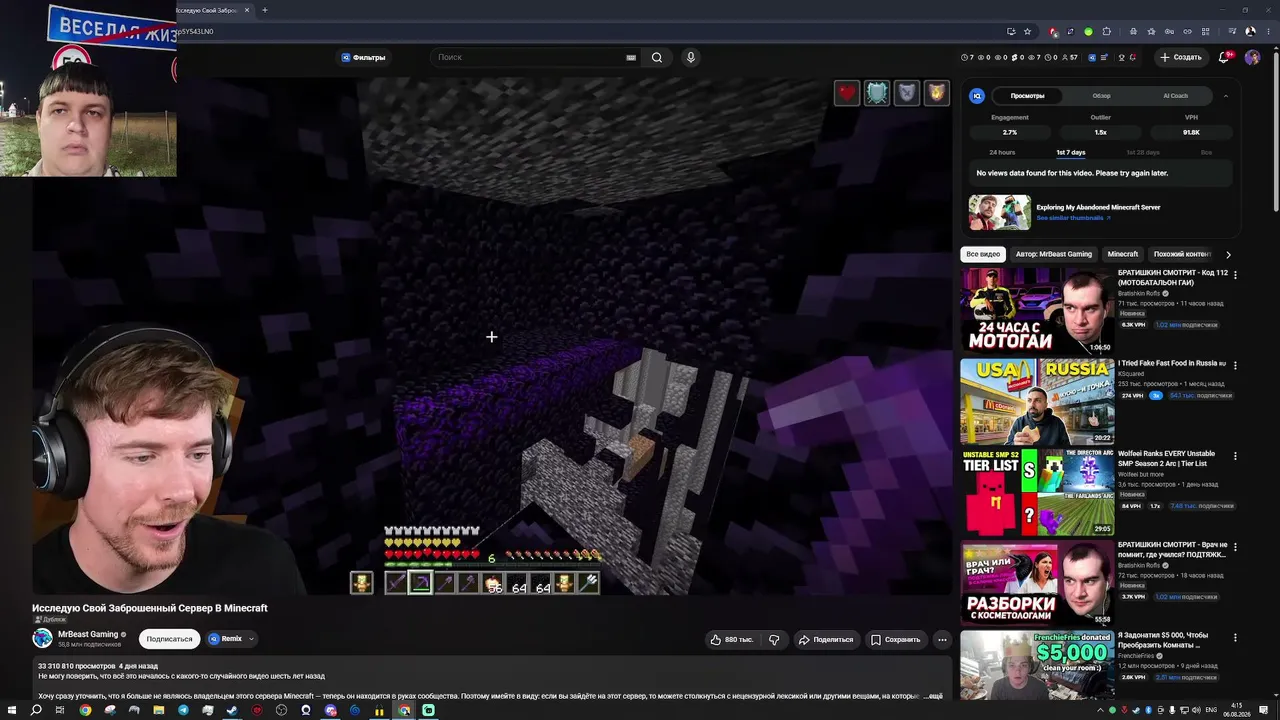This screenshot has width=1280, height=720.
Task: Switch to the AI Coach tab
Action: click(1175, 96)
